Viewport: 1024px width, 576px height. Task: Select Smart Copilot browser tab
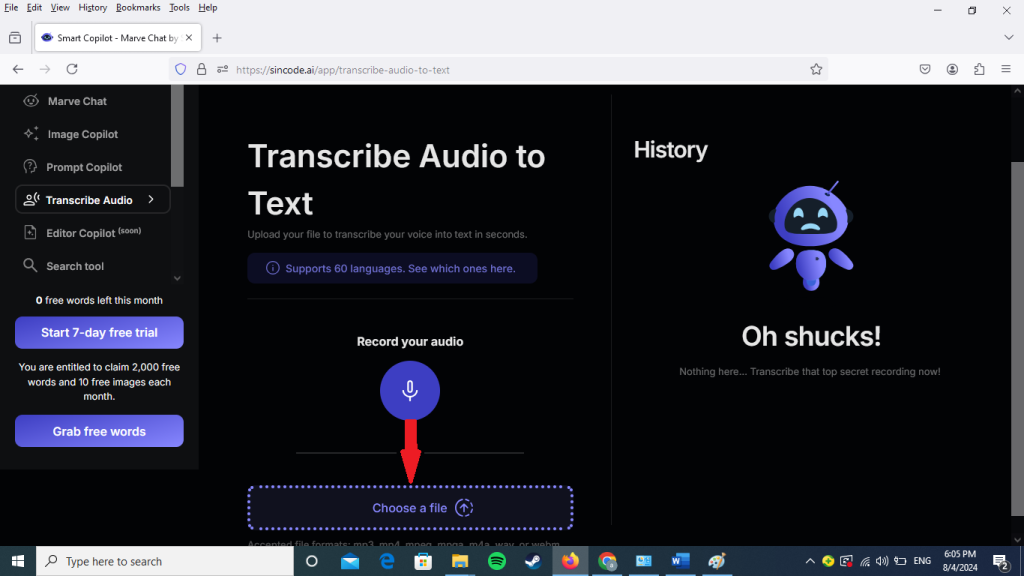pyautogui.click(x=118, y=38)
